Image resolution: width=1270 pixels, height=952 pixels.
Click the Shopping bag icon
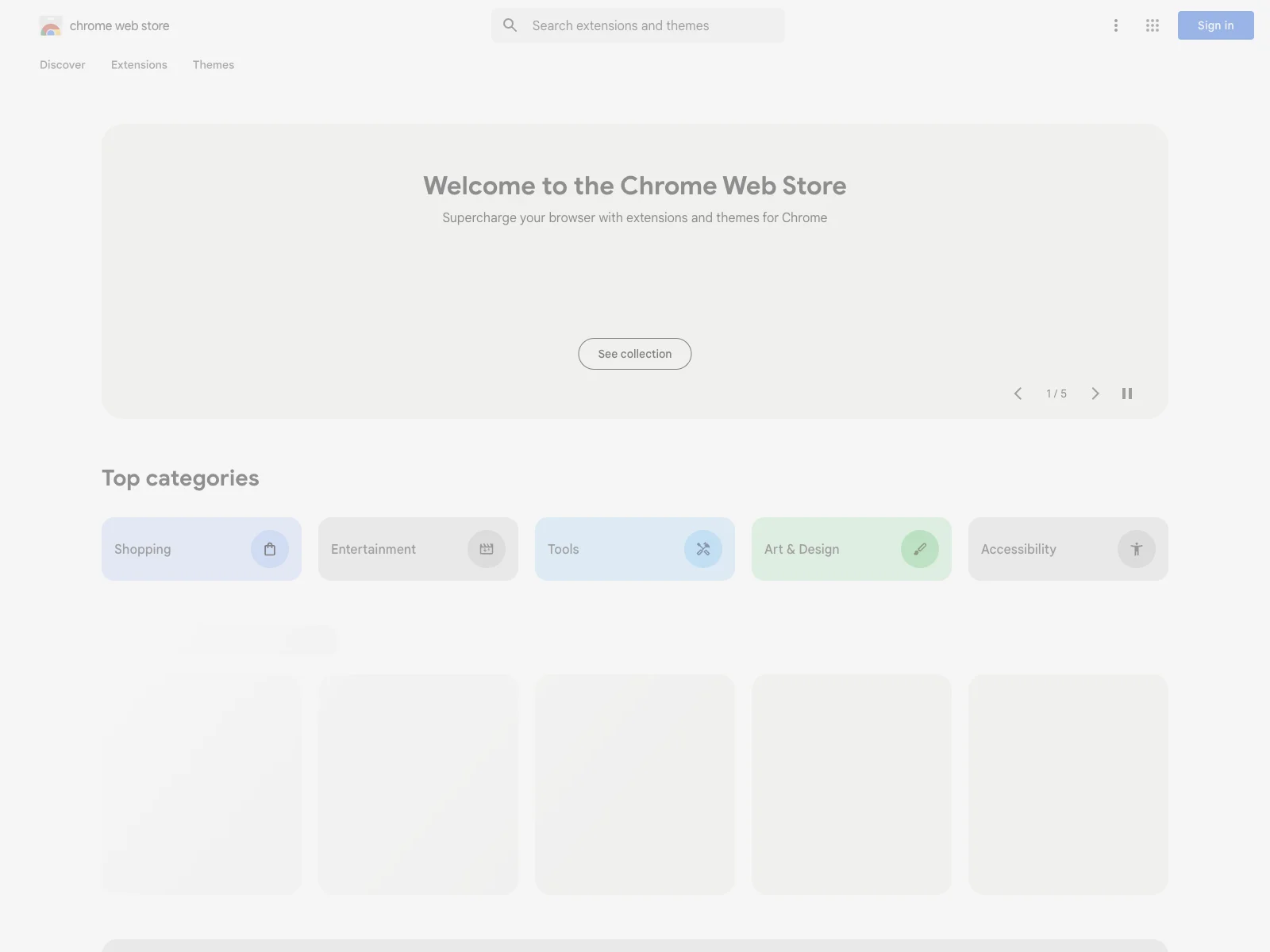click(270, 549)
